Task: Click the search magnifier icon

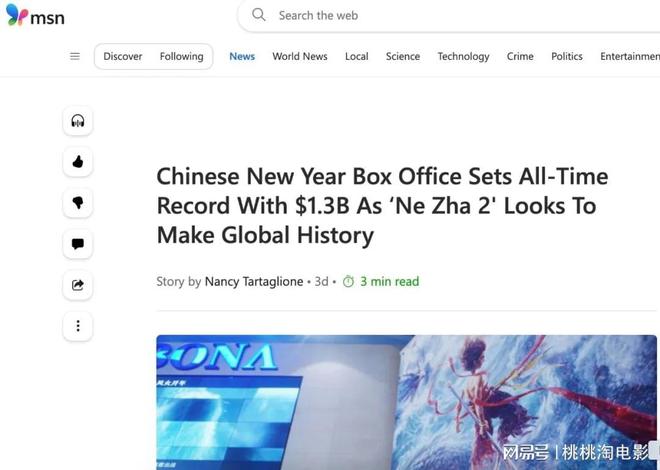Action: coord(259,15)
